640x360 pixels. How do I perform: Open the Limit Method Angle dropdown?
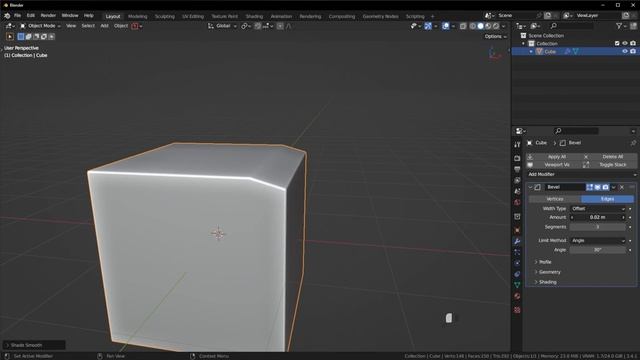click(x=598, y=241)
